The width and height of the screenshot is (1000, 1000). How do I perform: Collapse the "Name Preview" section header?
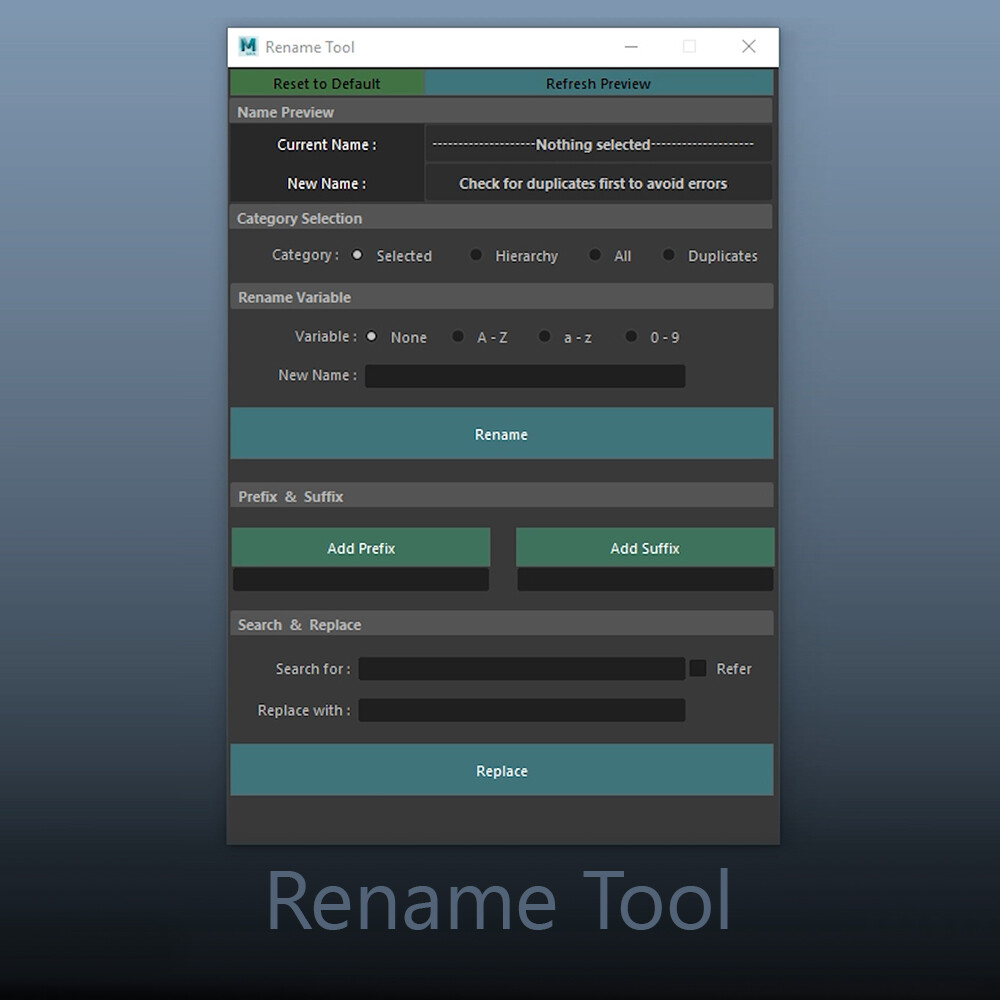[x=501, y=111]
